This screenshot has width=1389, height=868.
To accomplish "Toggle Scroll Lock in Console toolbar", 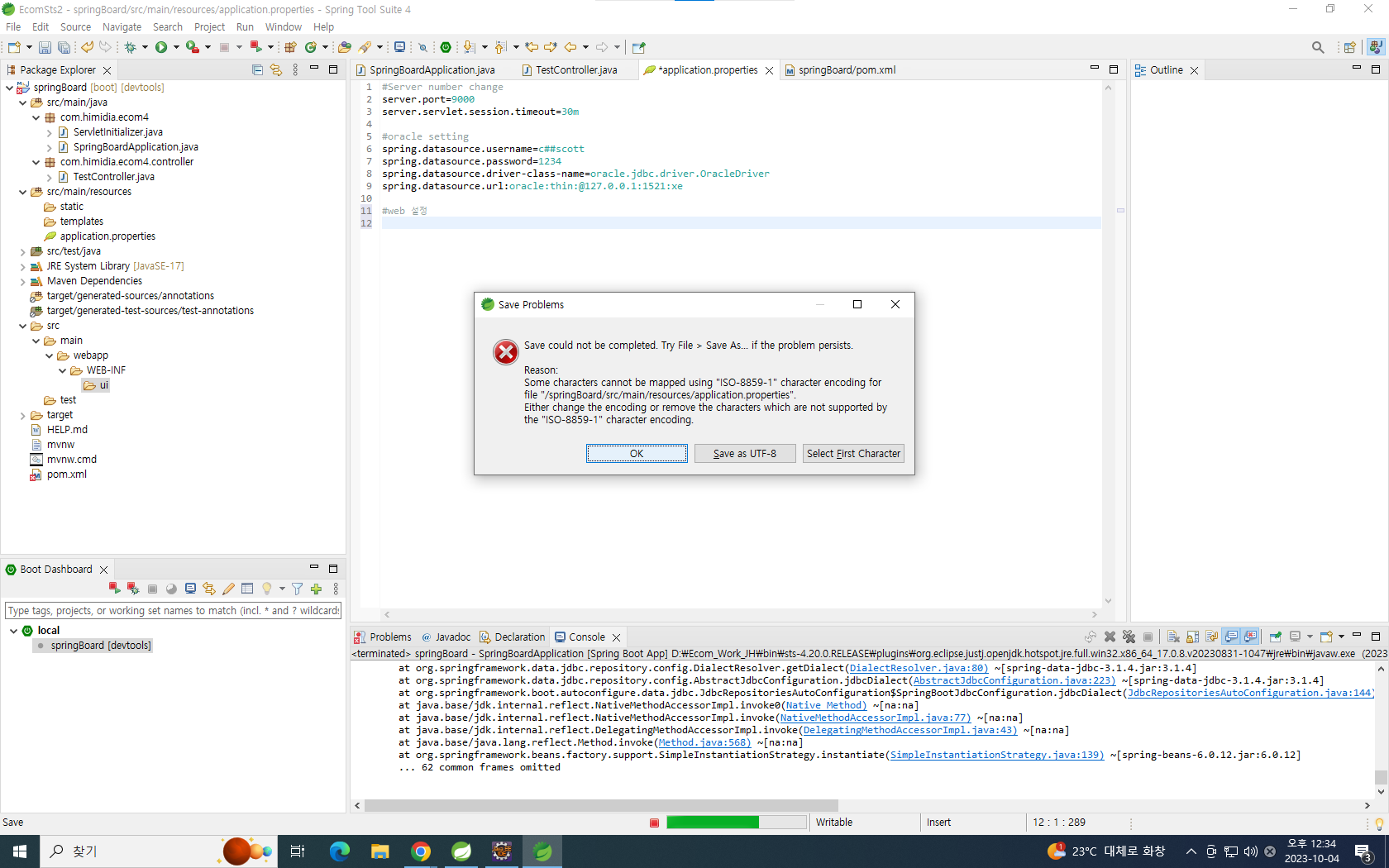I will 1192,637.
